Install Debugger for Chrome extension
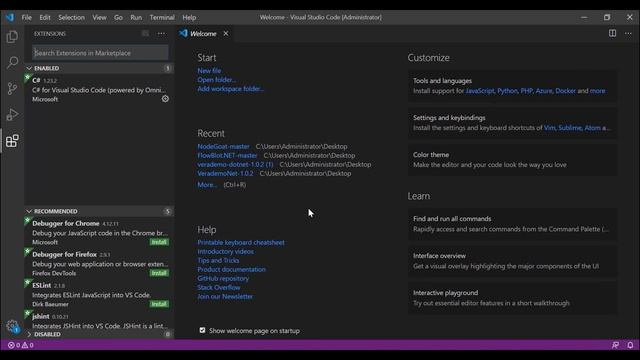 159,242
